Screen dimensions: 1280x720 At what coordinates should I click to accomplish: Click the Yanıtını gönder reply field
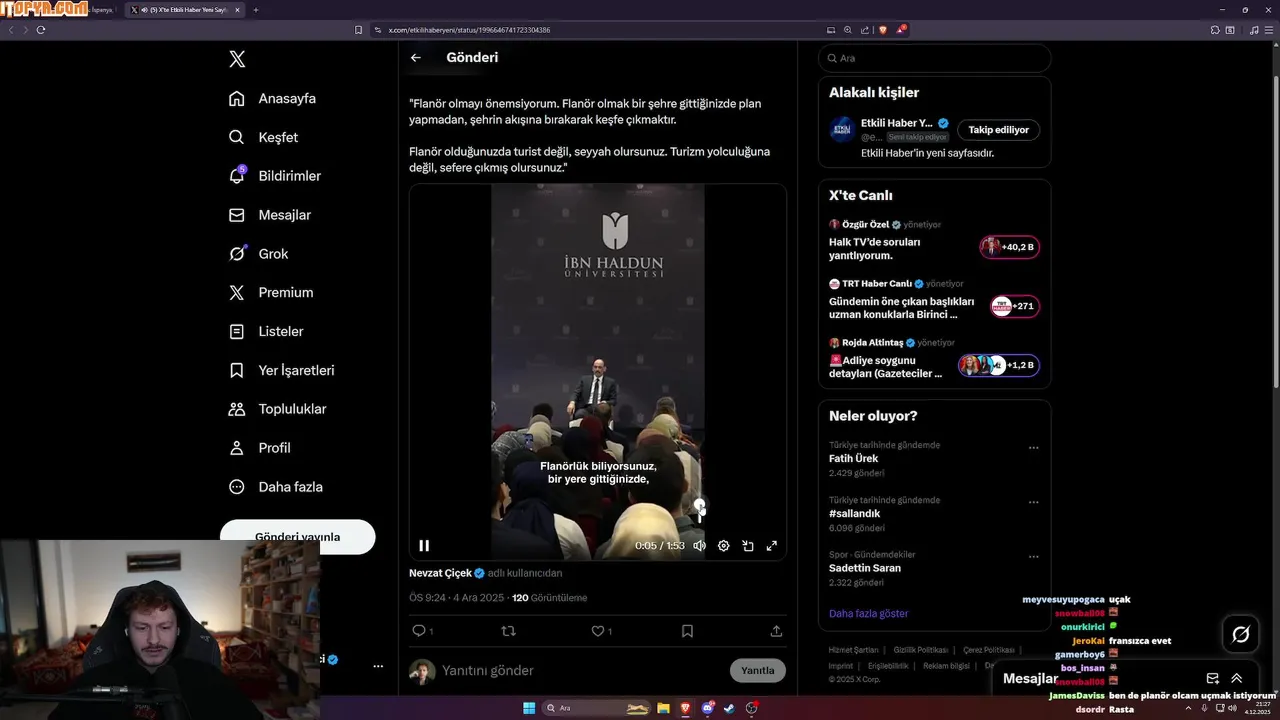coord(580,670)
